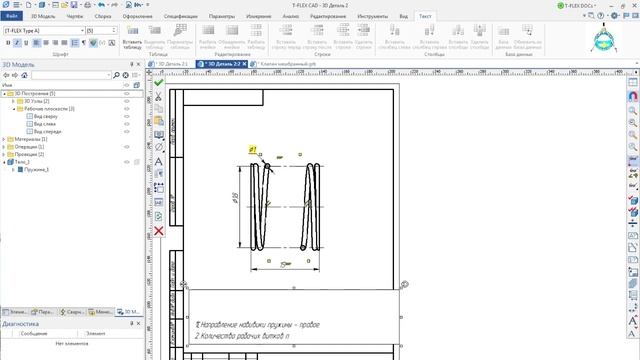
Task: Switch to the 3D Модель ribbon tab
Action: [43, 16]
